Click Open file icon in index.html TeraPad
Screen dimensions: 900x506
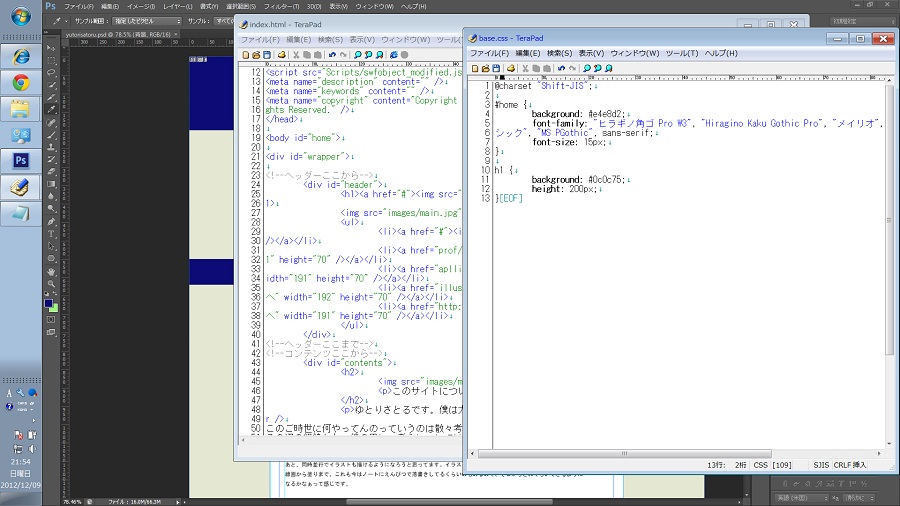point(256,55)
